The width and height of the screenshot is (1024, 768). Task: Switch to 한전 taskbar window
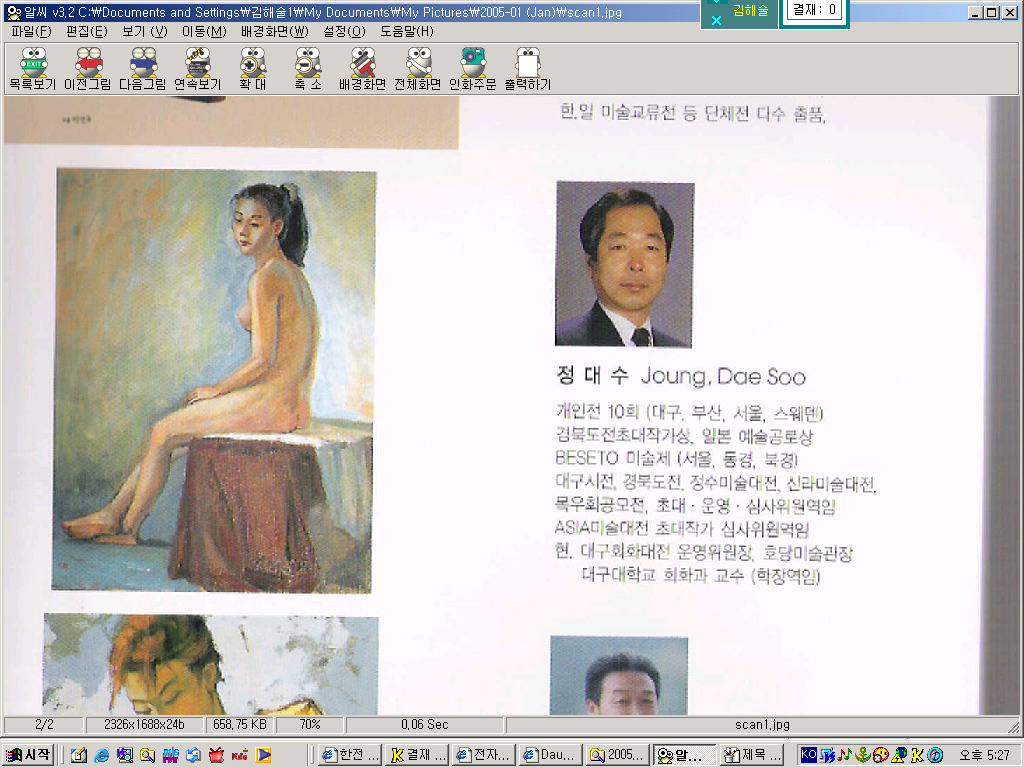point(351,755)
